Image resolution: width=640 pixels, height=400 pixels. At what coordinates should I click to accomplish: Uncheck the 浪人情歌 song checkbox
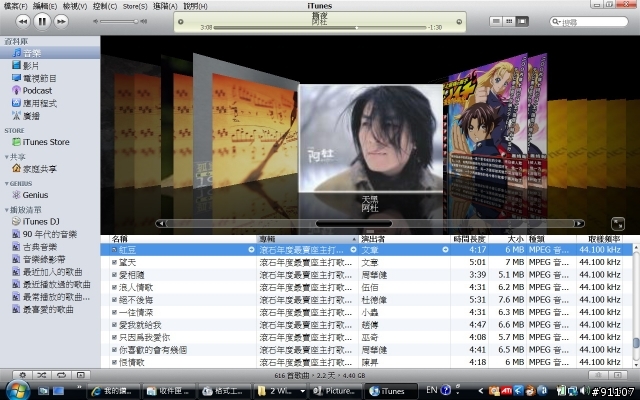point(114,287)
